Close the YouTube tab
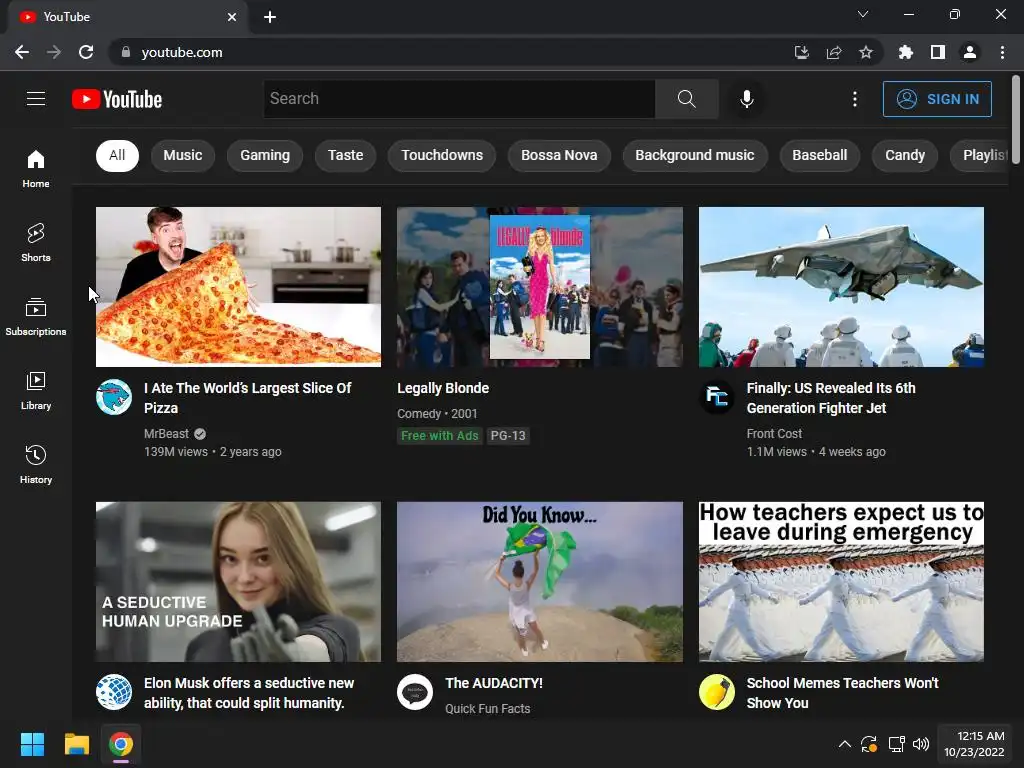This screenshot has height=768, width=1024. click(232, 17)
